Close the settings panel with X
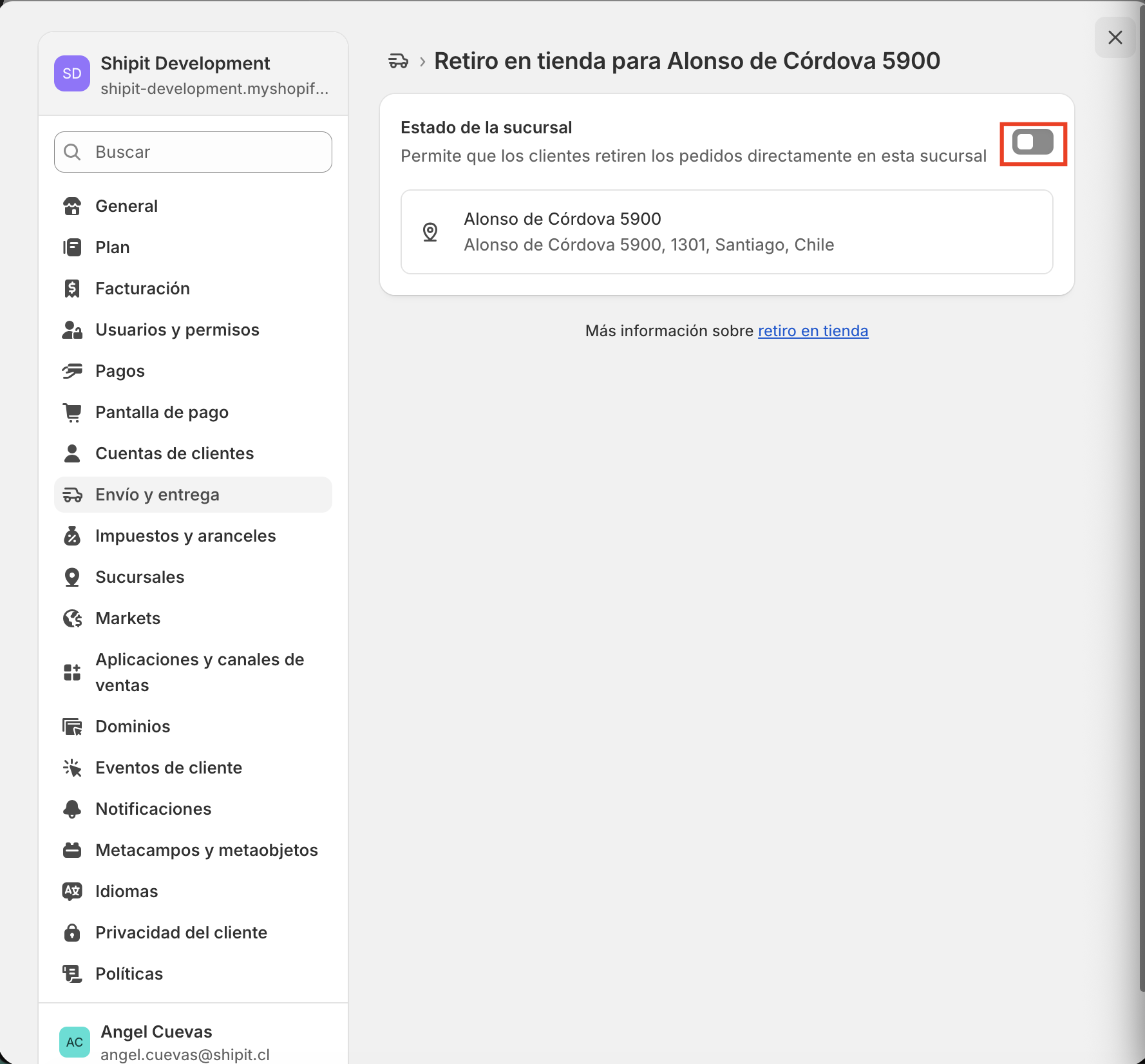This screenshot has width=1145, height=1064. pyautogui.click(x=1115, y=37)
